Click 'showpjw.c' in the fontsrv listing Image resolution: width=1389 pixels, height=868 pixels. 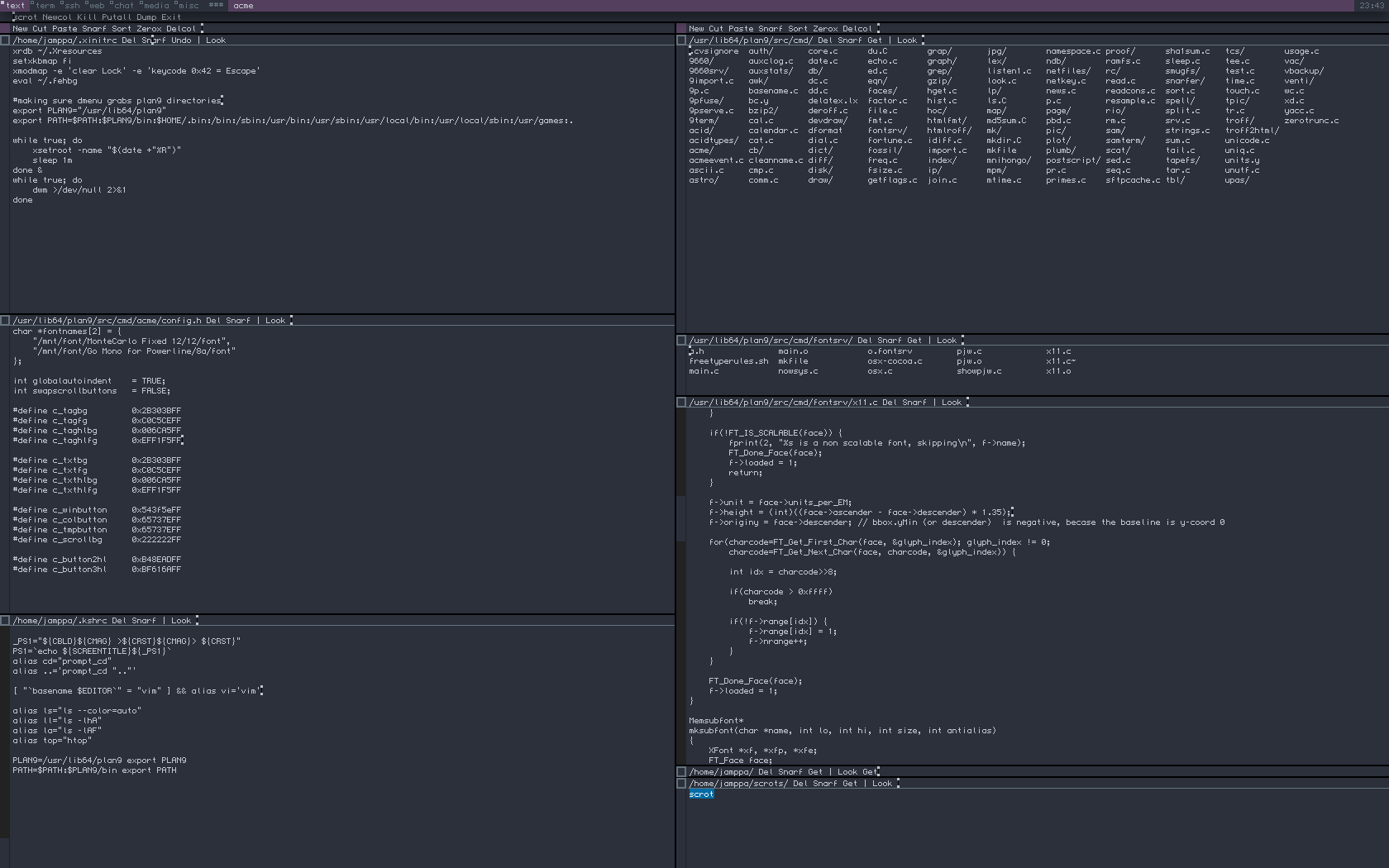(979, 370)
